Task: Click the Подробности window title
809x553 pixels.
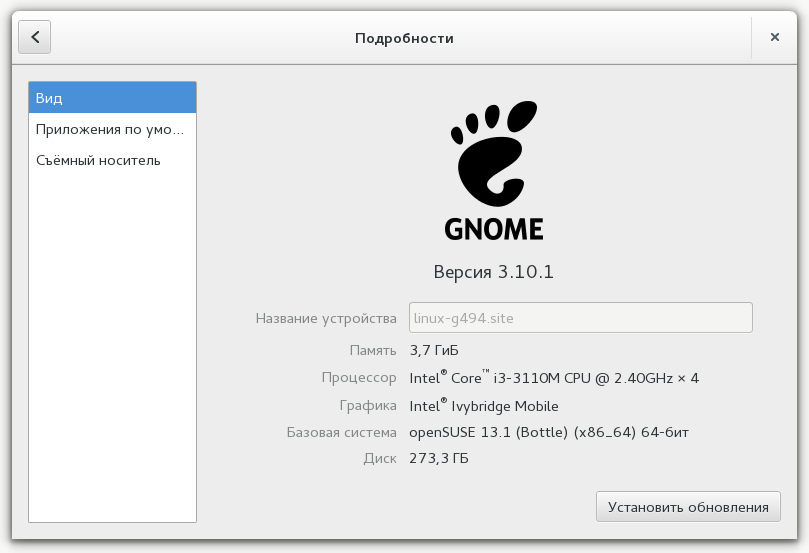Action: pyautogui.click(x=404, y=38)
